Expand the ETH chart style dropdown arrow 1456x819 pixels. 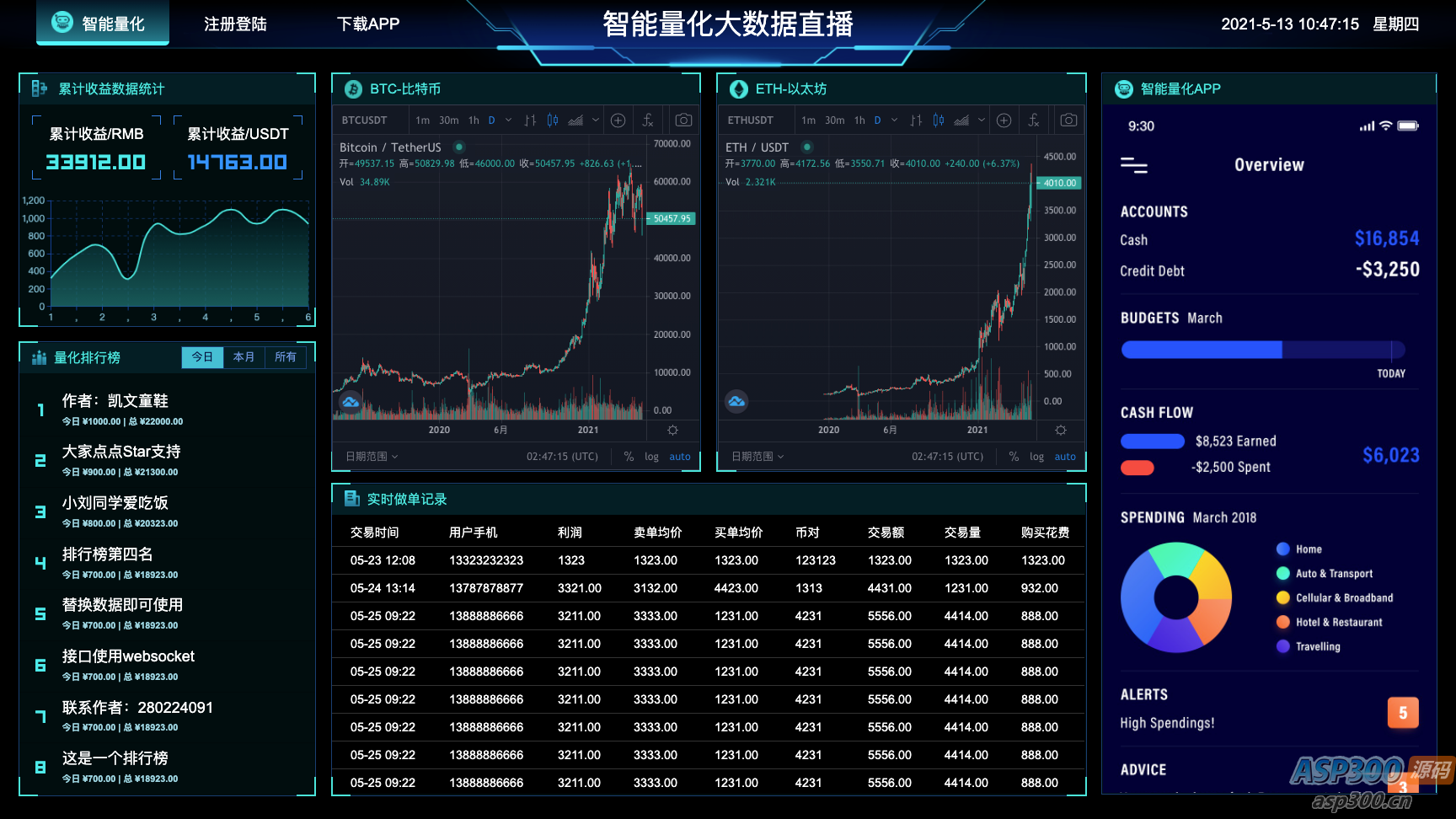pyautogui.click(x=982, y=120)
